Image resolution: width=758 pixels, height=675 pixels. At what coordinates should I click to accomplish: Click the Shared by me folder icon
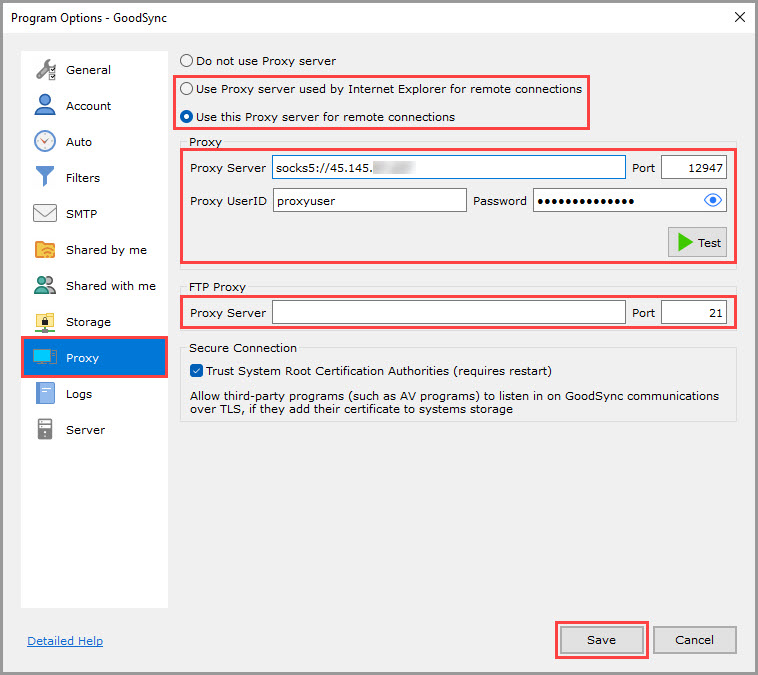click(45, 250)
